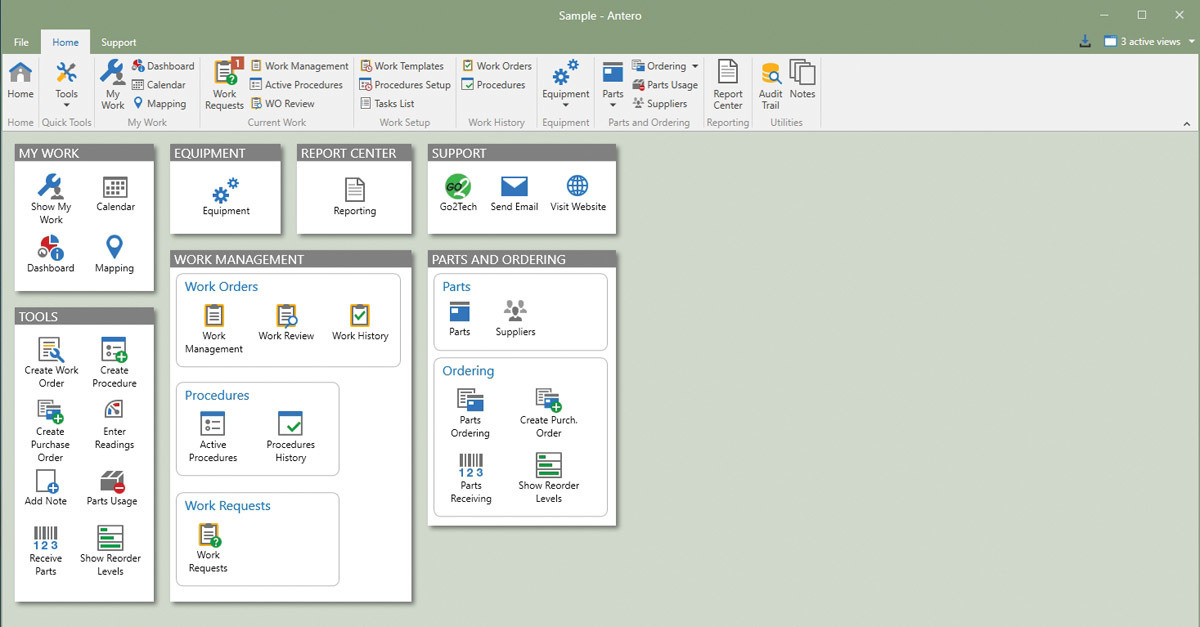Open Parts Receiving tile
Screen dimensions: 1200x627
tap(471, 479)
